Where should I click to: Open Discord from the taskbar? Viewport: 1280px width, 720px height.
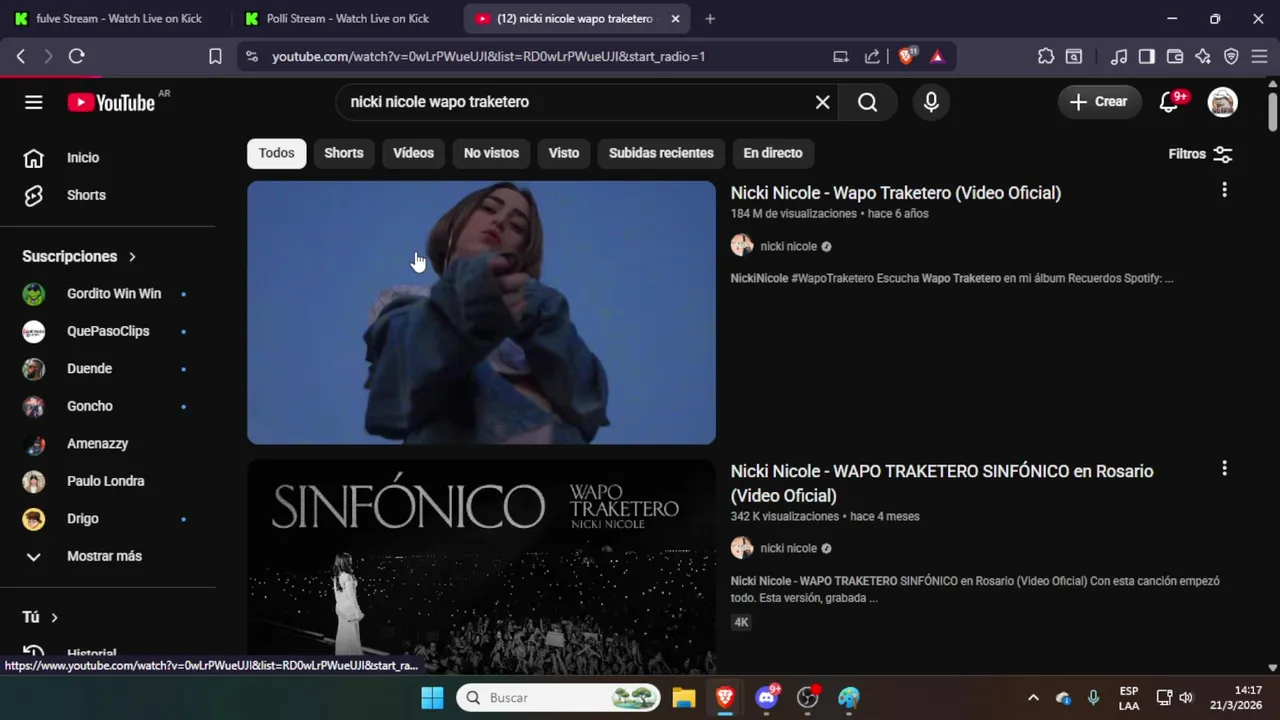(x=767, y=698)
